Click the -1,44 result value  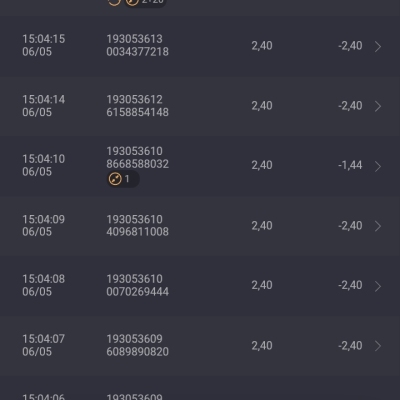pos(350,165)
